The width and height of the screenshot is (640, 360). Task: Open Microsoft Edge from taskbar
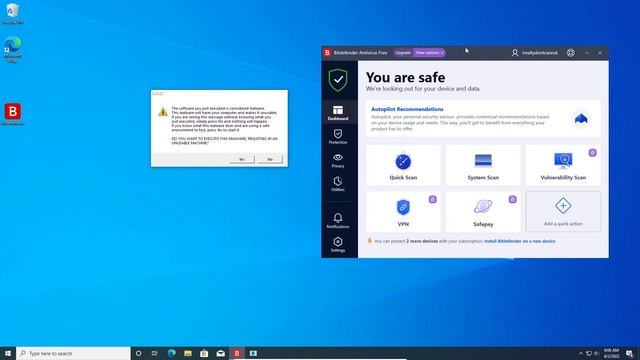171,353
